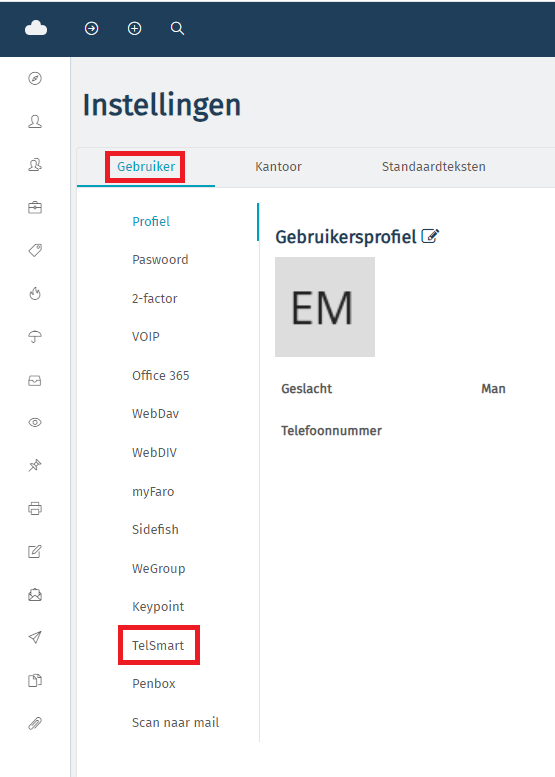The height and width of the screenshot is (777, 555).
Task: Click the EM profile avatar
Action: 325,307
